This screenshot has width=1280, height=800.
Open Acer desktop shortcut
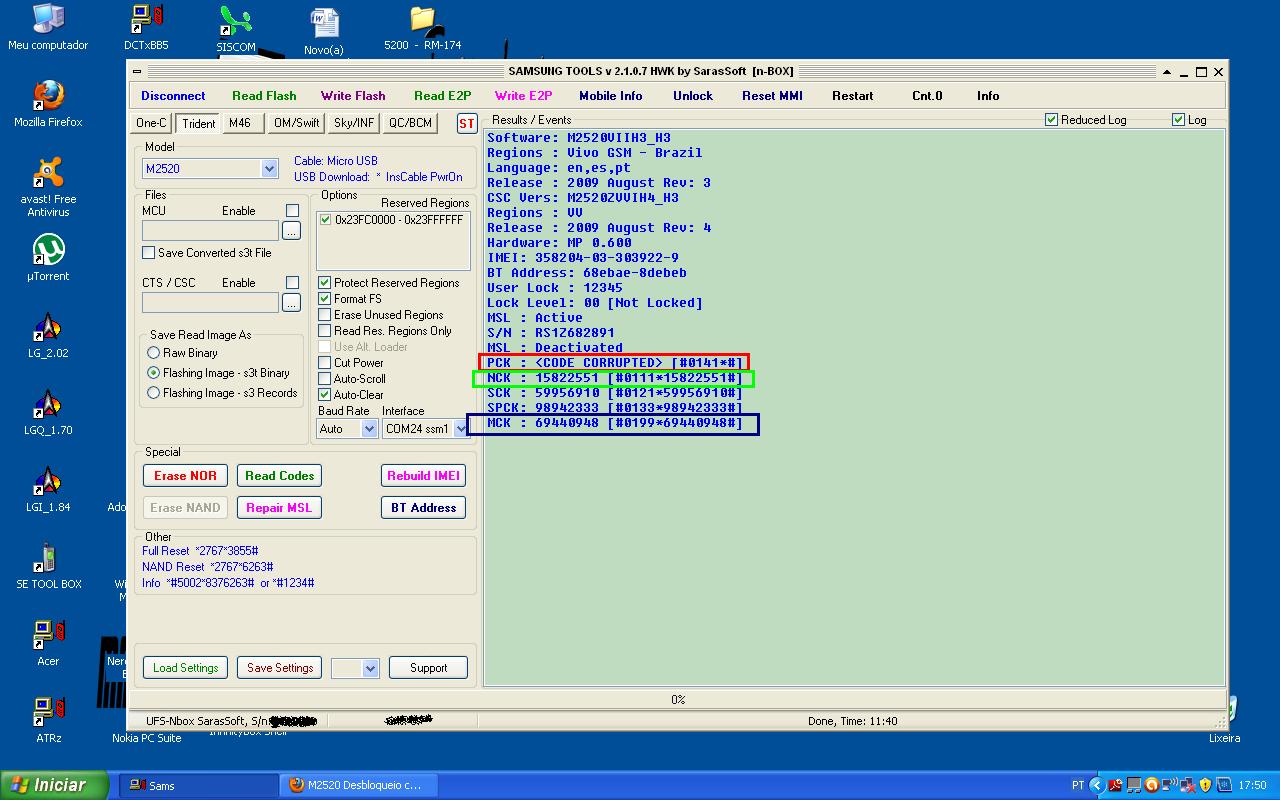coord(48,643)
